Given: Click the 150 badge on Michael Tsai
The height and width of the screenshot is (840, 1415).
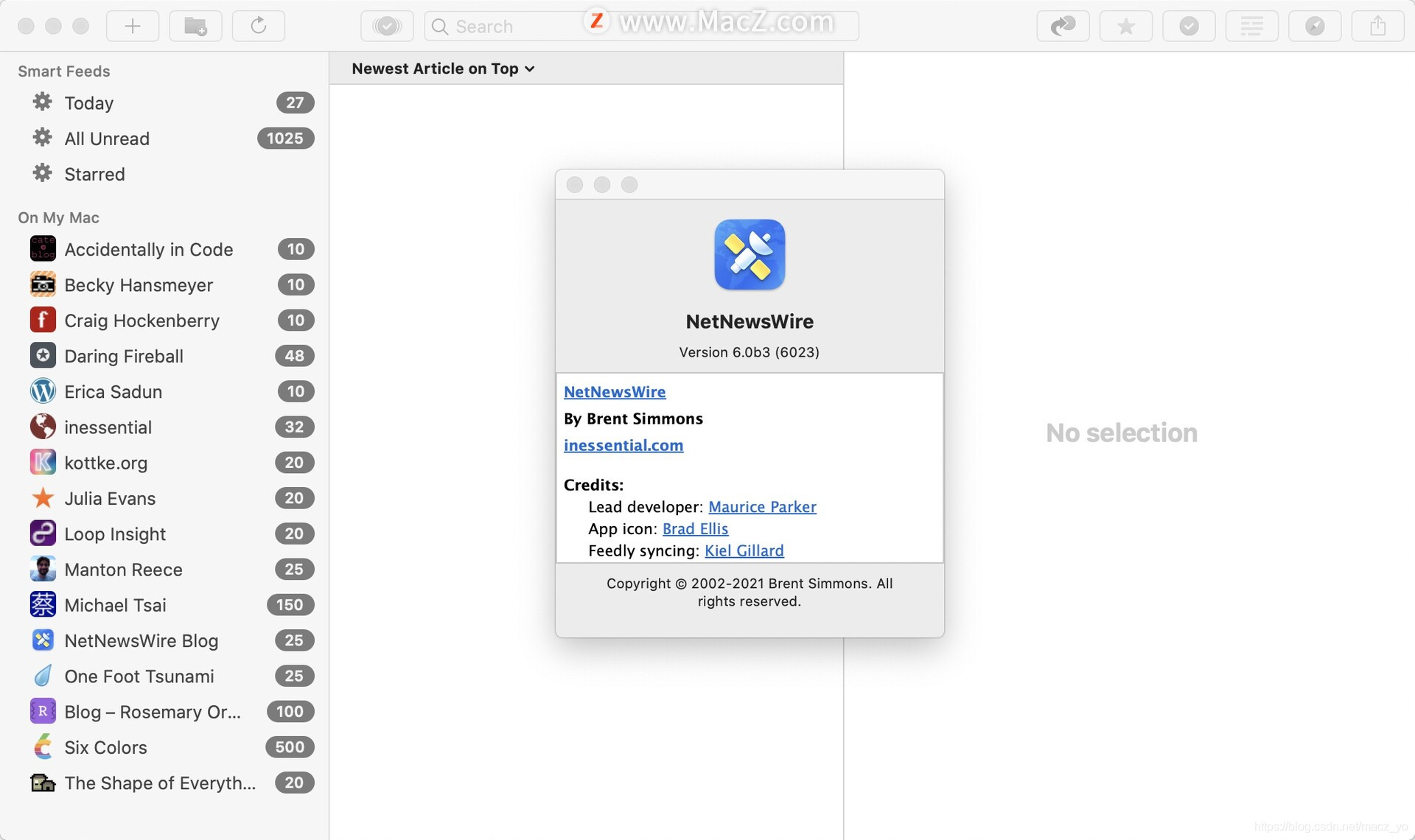Looking at the screenshot, I should tap(290, 605).
